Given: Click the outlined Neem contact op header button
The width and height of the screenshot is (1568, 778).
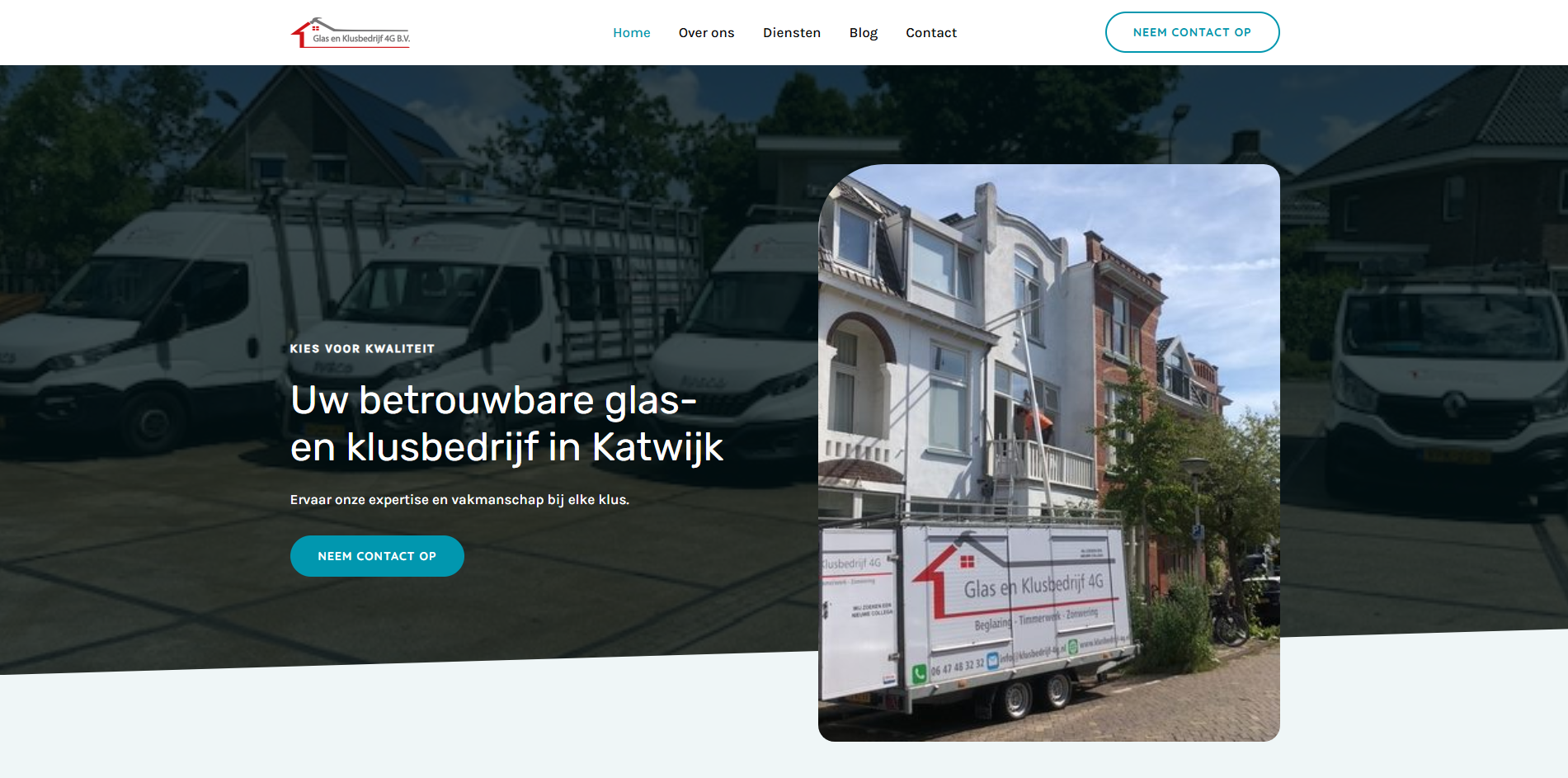Looking at the screenshot, I should tap(1192, 32).
